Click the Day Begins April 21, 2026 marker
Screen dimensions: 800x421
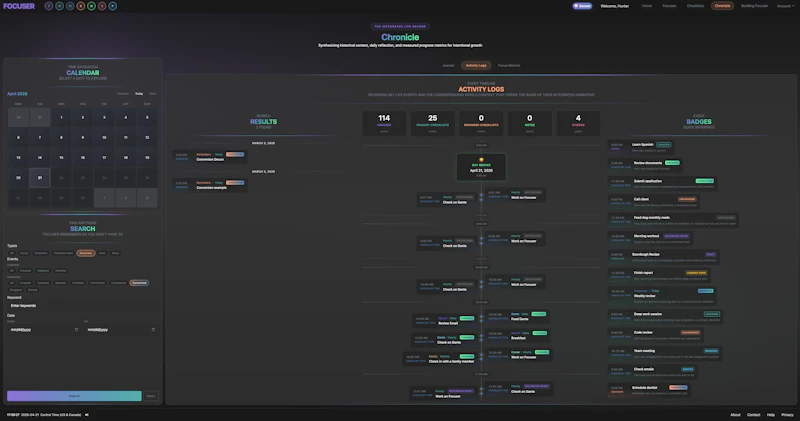tap(481, 167)
